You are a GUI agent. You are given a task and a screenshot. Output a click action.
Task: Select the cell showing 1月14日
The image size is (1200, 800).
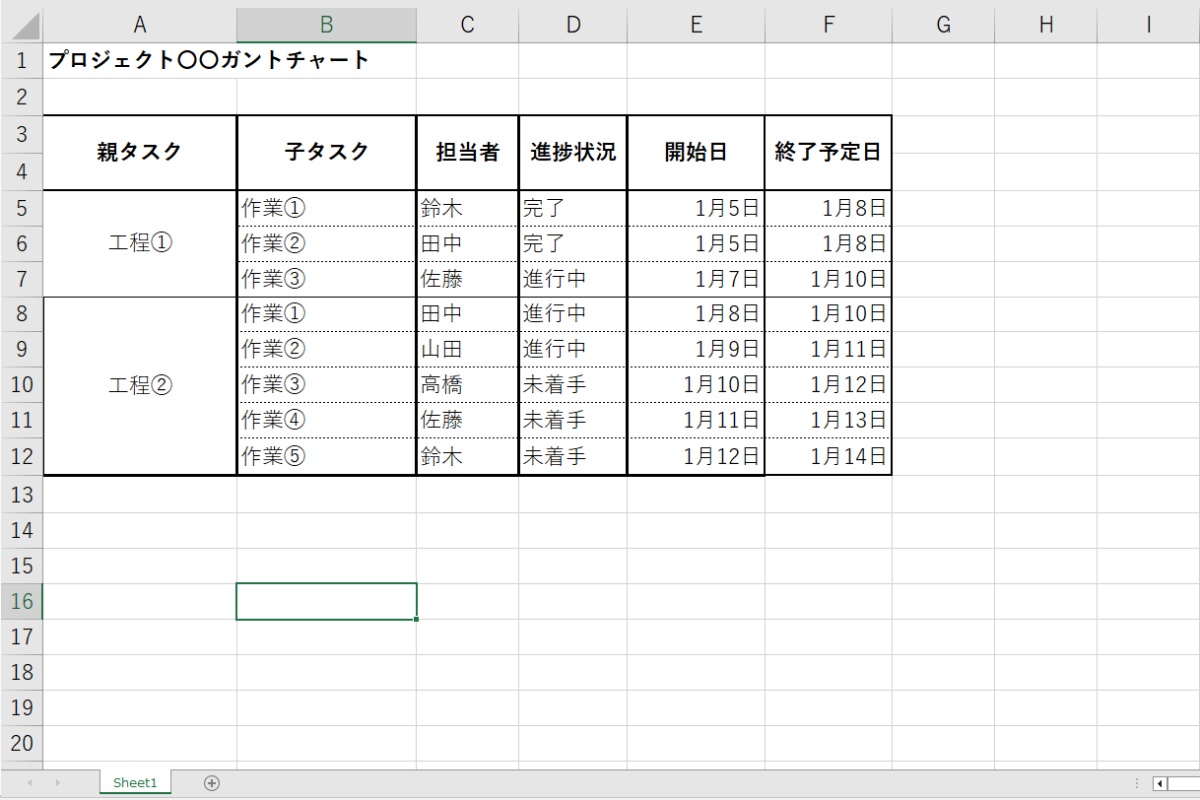click(x=828, y=457)
